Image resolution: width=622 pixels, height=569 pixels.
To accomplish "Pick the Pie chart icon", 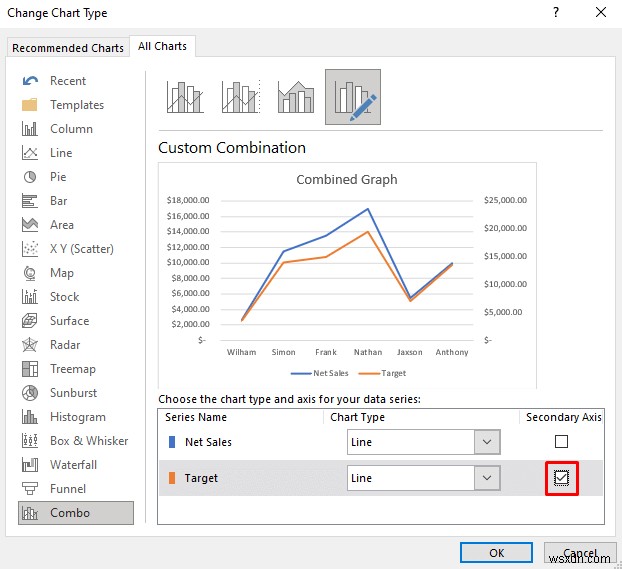I will tap(30, 177).
